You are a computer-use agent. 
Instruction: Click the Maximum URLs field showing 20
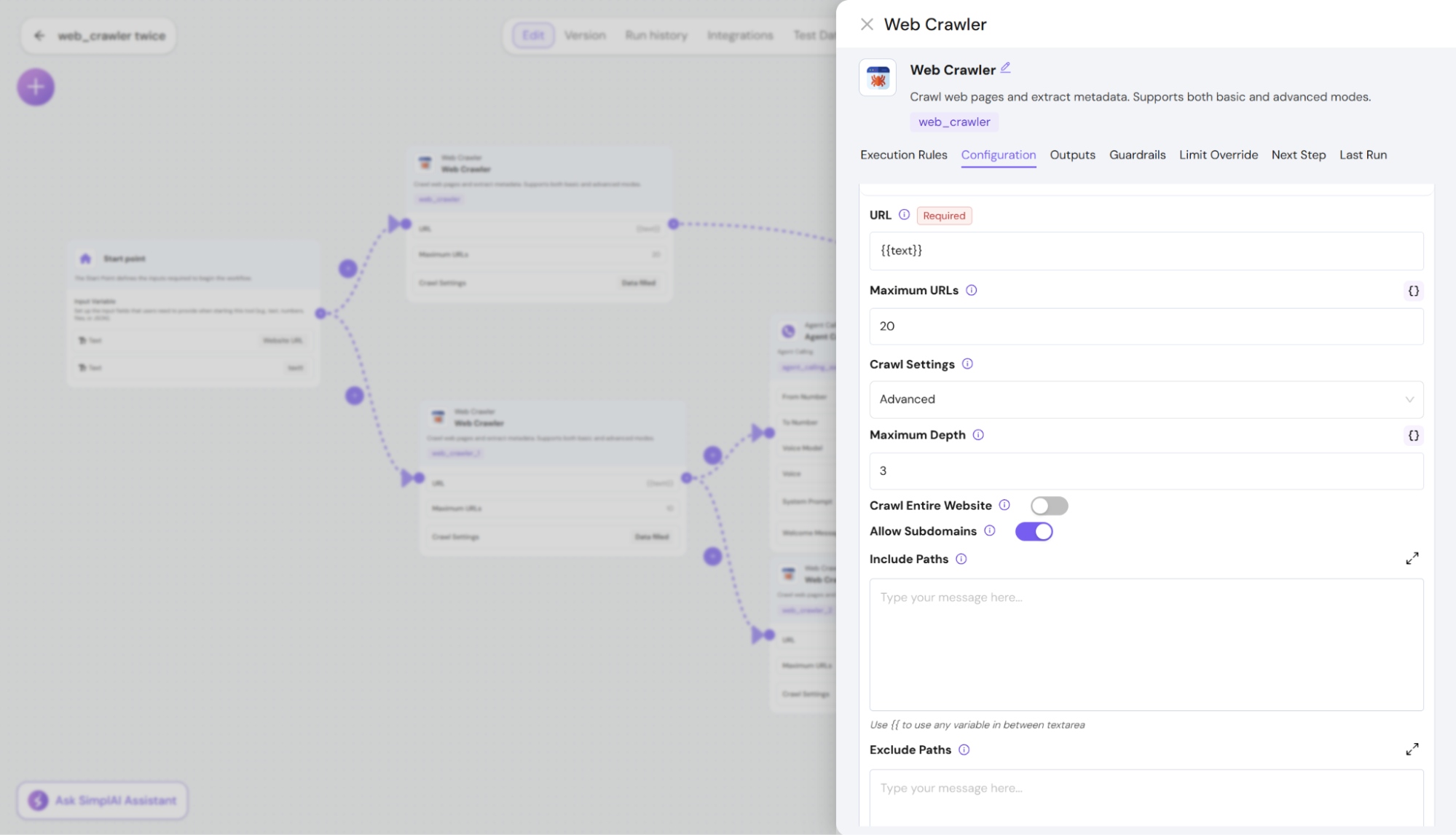(1146, 326)
